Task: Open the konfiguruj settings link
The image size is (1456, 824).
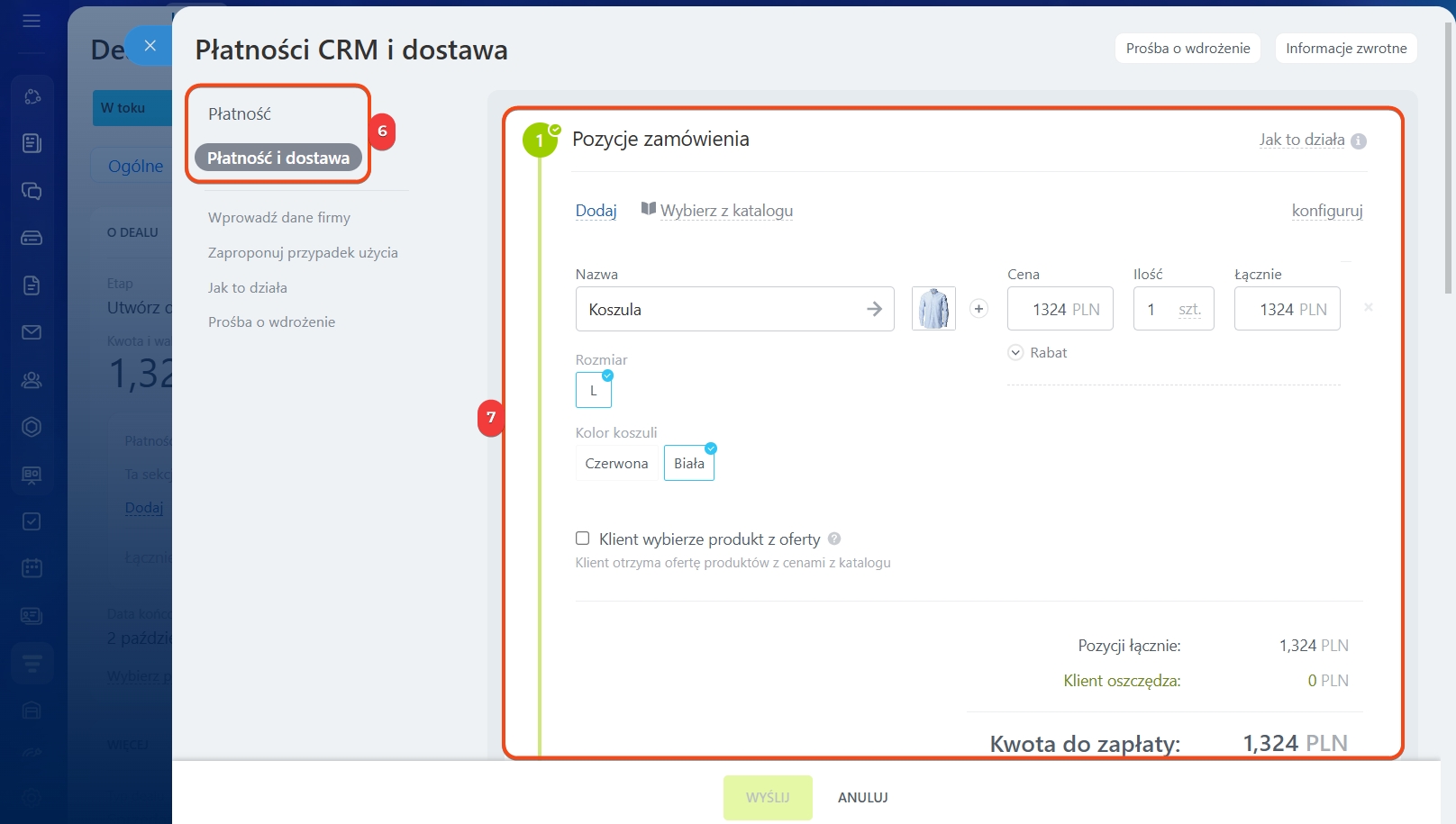Action: pos(1327,211)
